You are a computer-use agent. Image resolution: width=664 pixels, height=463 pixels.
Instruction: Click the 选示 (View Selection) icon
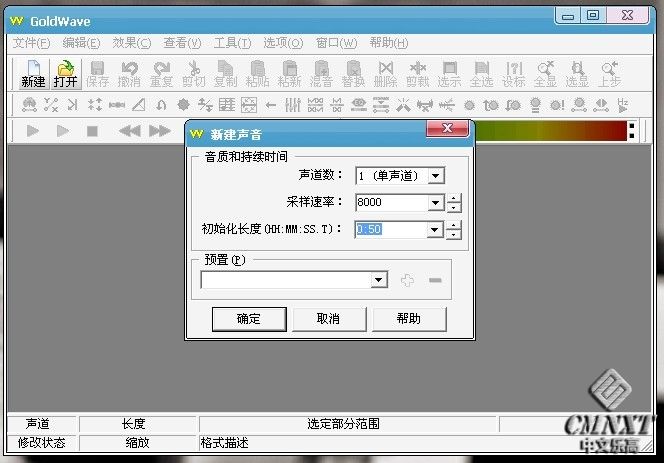tap(449, 74)
